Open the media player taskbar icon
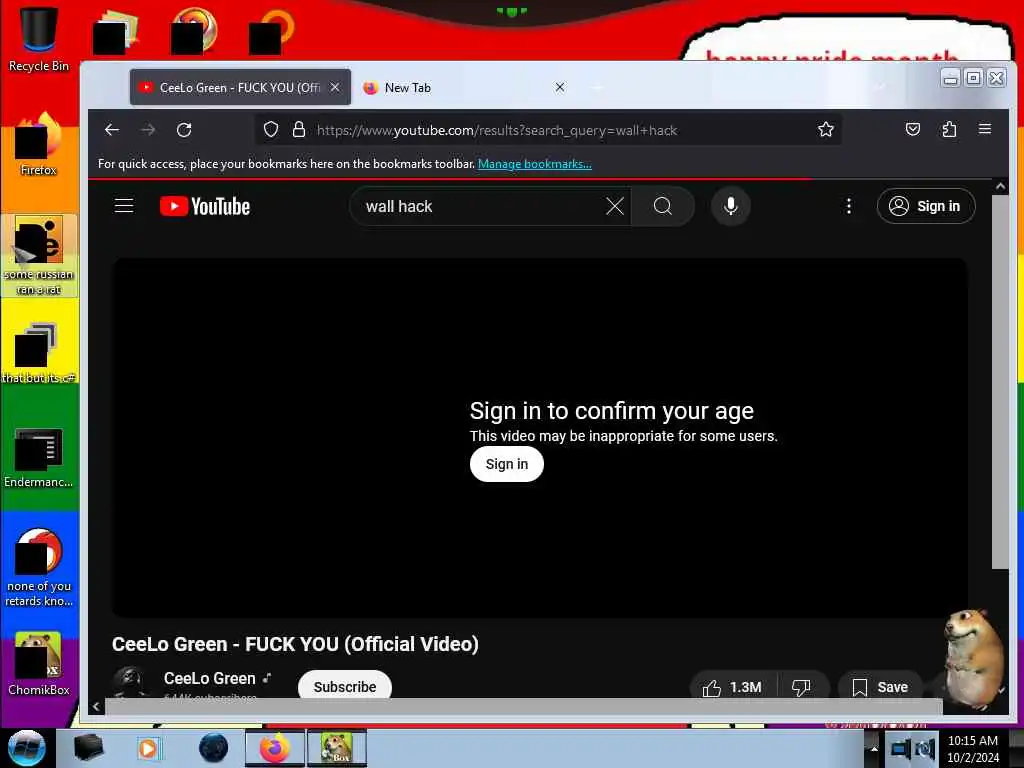 coord(150,748)
